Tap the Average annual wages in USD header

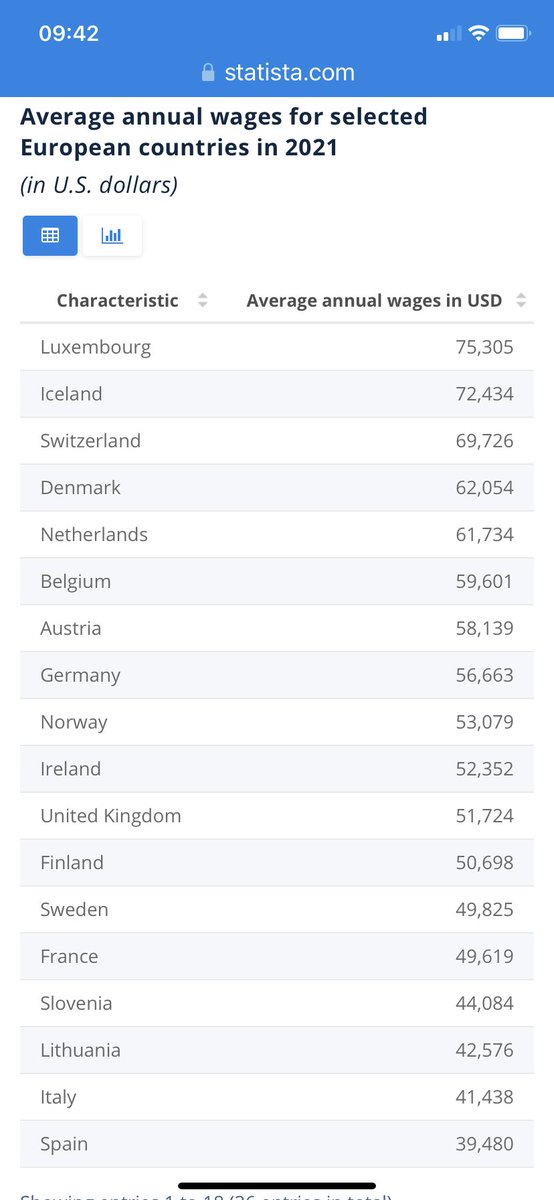(374, 300)
